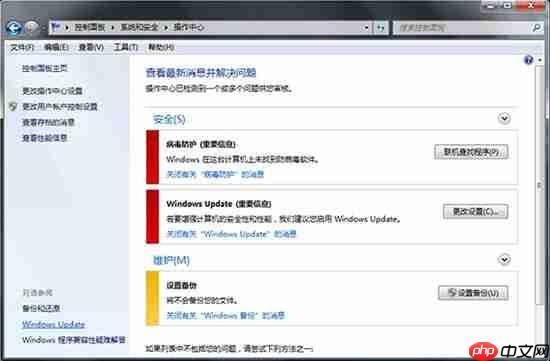
Task: Open the 查看性能信息 link
Action: click(45, 138)
